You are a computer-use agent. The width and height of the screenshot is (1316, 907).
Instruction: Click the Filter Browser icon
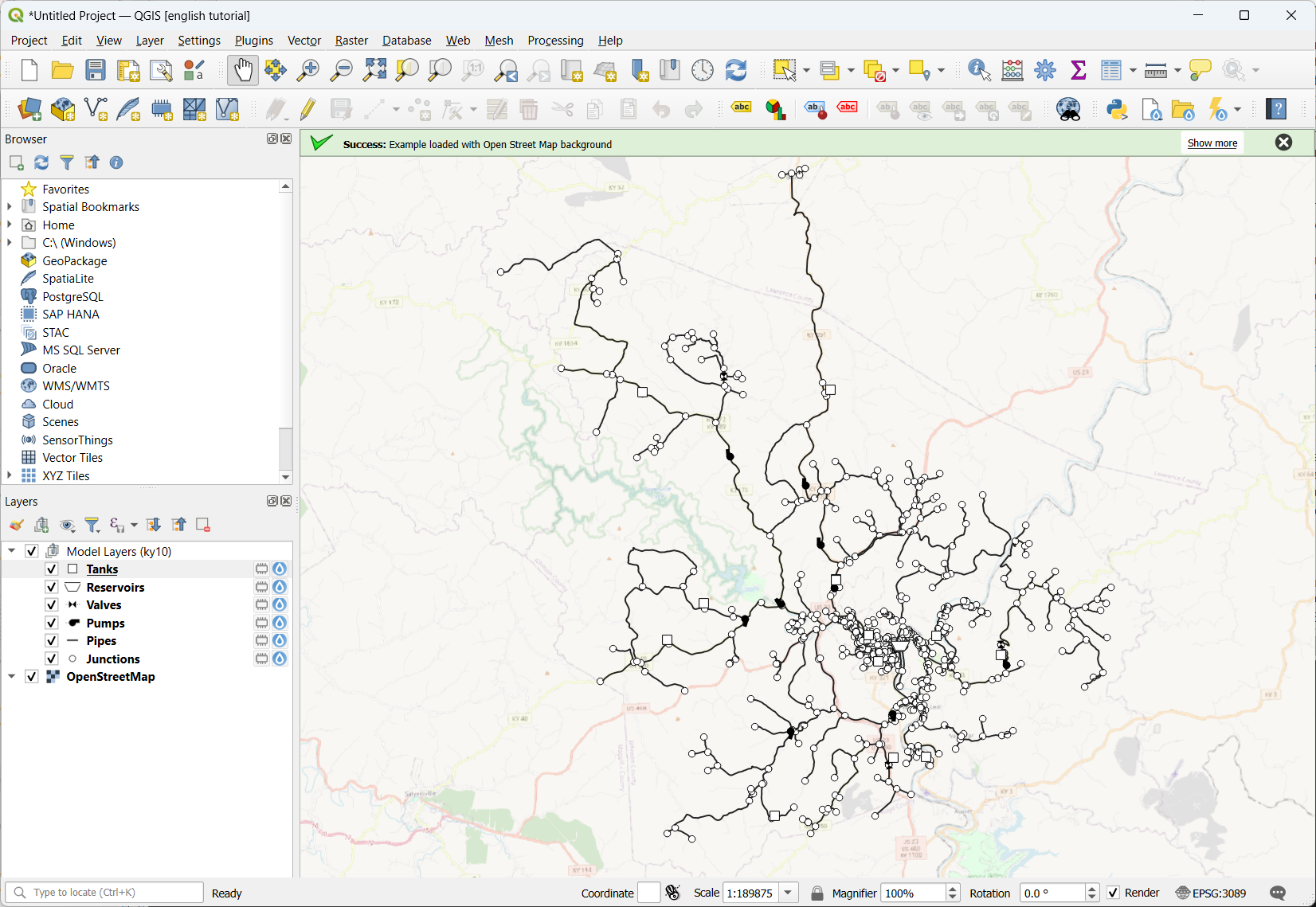(67, 162)
